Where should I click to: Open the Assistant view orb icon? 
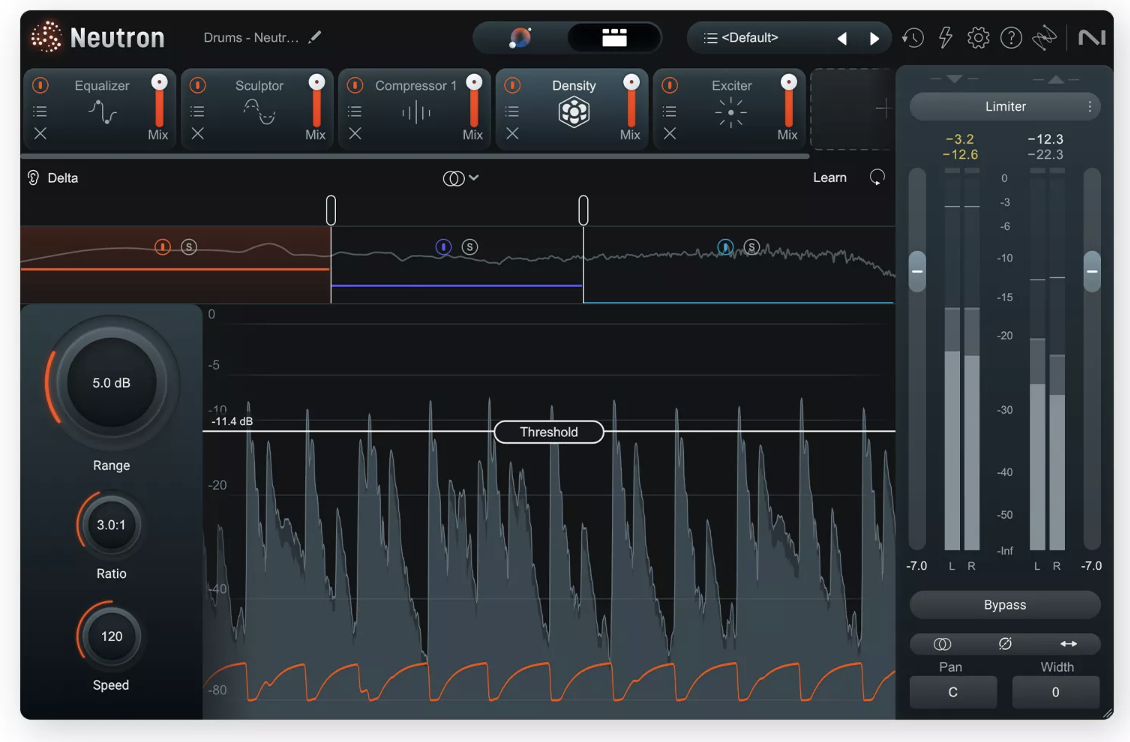pos(520,37)
